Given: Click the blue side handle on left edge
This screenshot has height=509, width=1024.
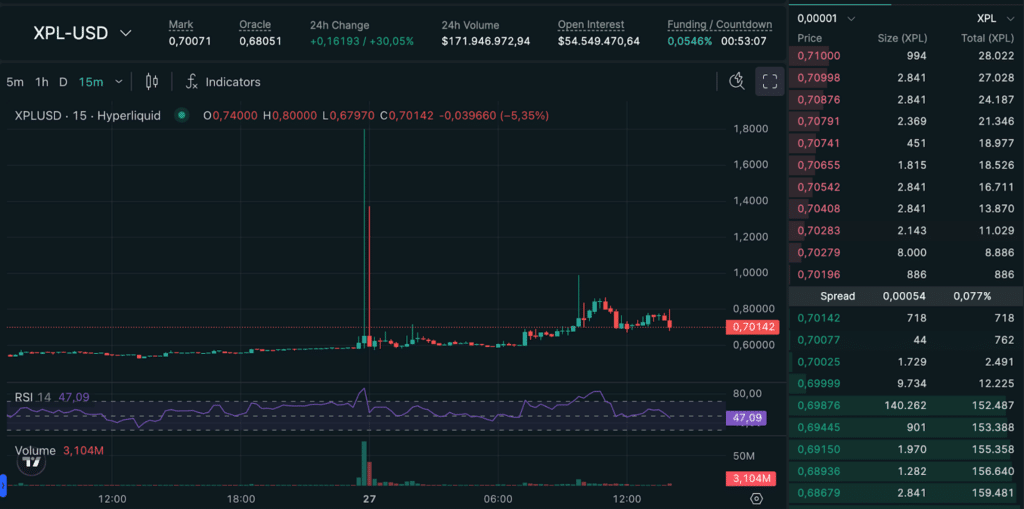Looking at the screenshot, I should click(3, 485).
